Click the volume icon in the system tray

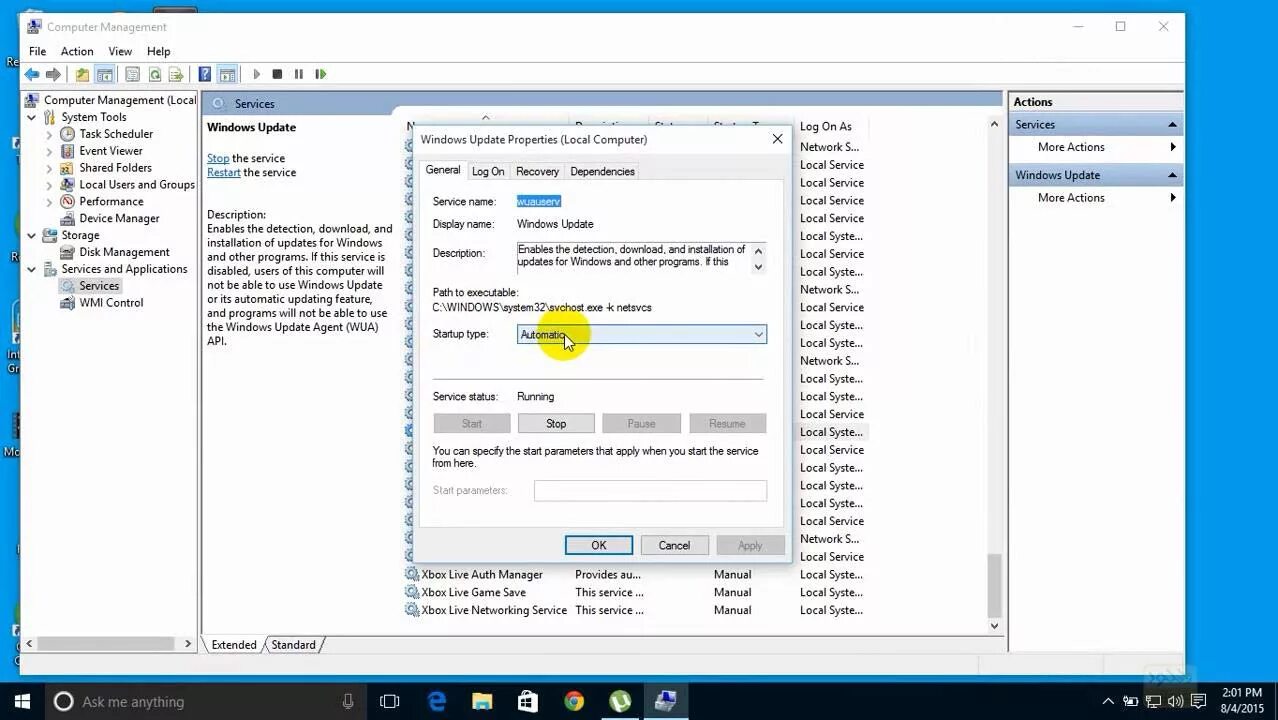tap(1177, 701)
